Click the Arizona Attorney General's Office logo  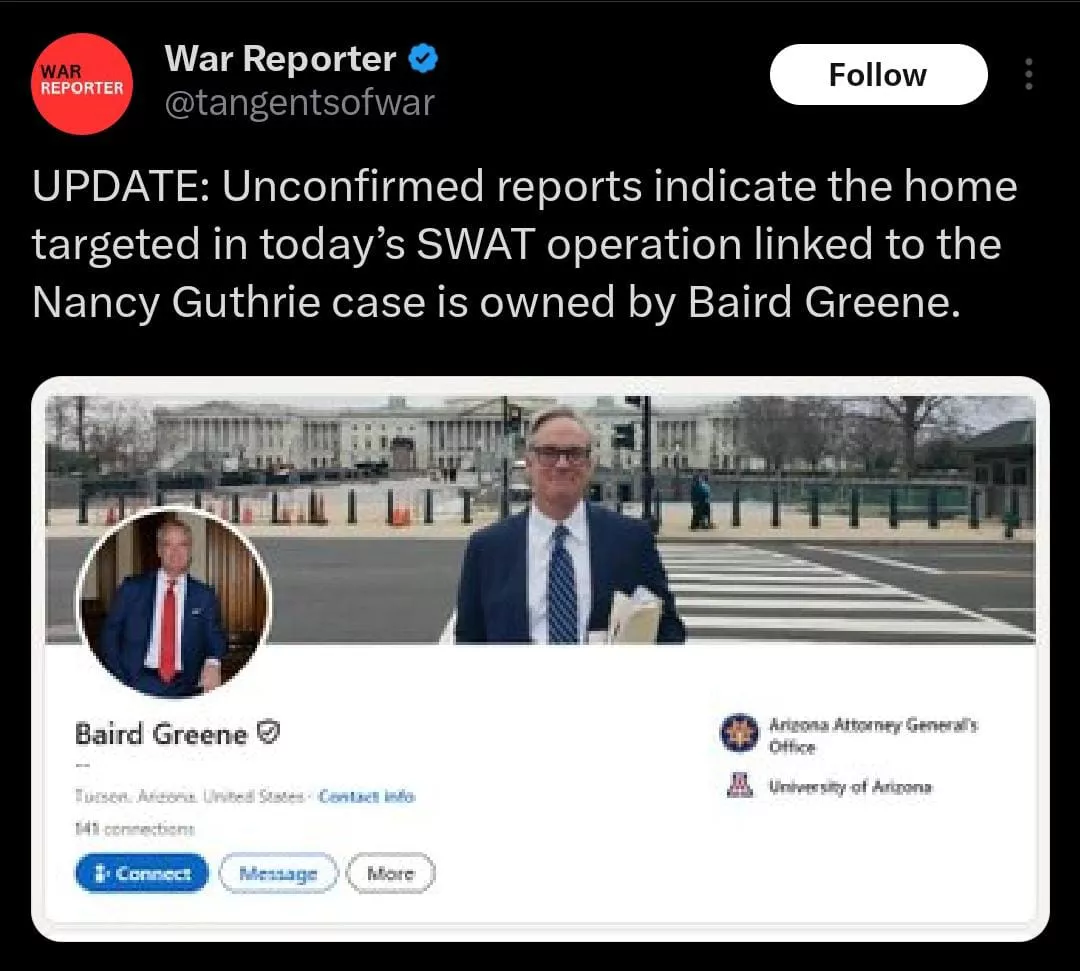coord(739,733)
